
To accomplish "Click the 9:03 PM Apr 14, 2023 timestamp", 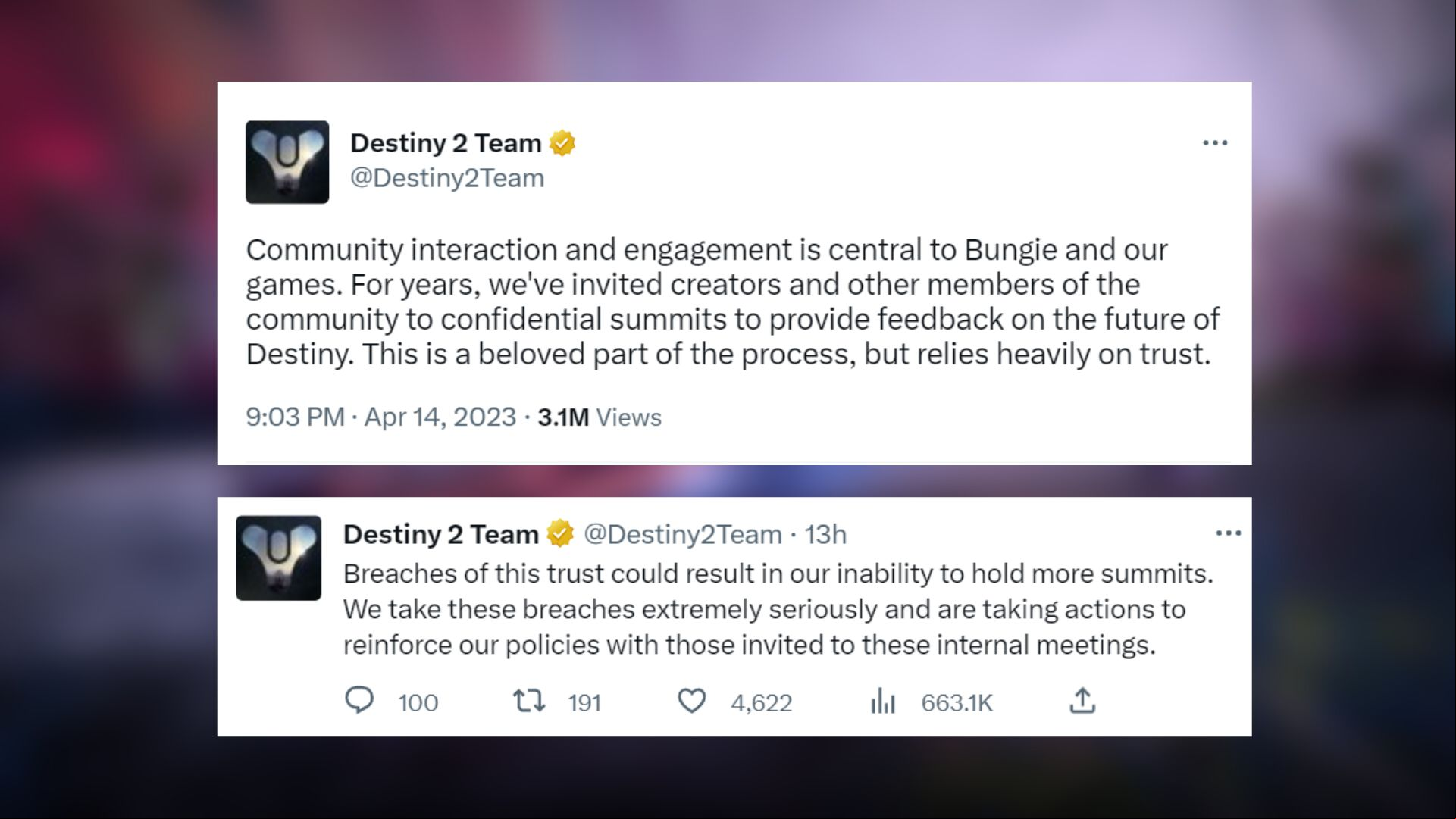I will (380, 417).
